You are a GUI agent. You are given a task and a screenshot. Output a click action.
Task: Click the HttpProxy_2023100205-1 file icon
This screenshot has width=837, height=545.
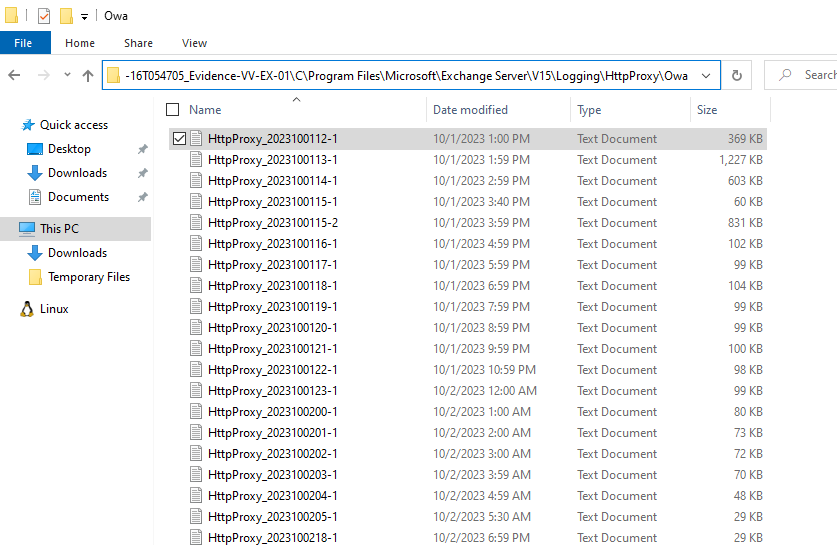[196, 517]
